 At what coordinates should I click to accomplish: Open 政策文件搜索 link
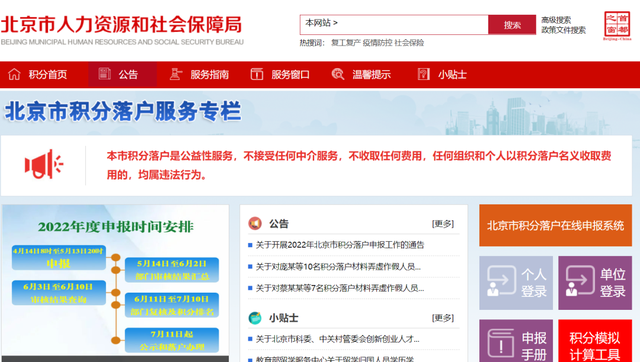tap(563, 30)
